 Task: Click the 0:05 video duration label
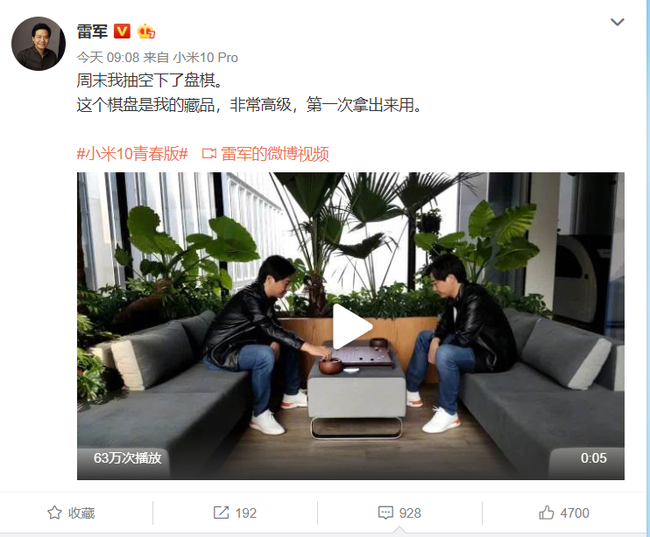pos(593,458)
